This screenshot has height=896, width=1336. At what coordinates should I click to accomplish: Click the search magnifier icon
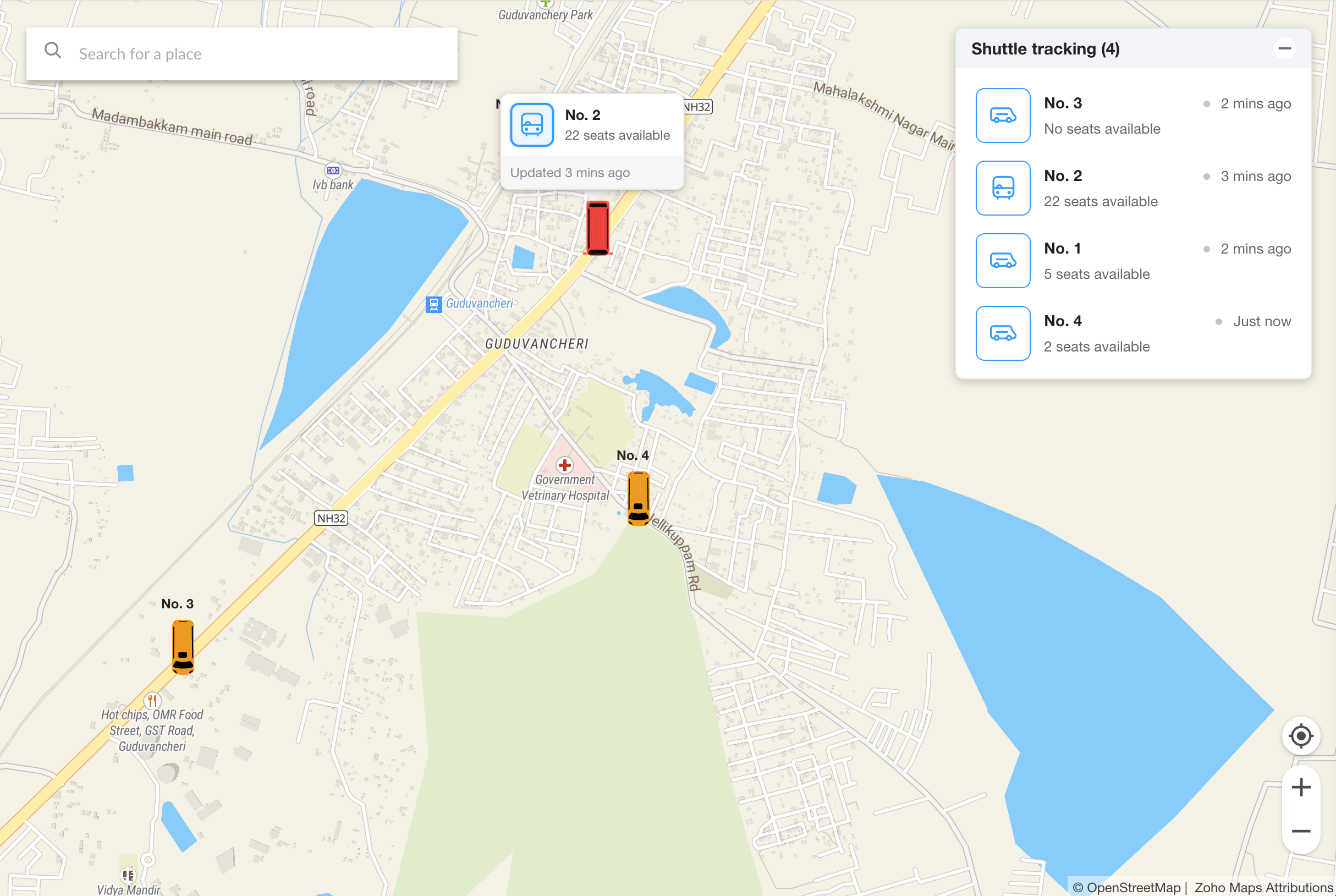[53, 51]
